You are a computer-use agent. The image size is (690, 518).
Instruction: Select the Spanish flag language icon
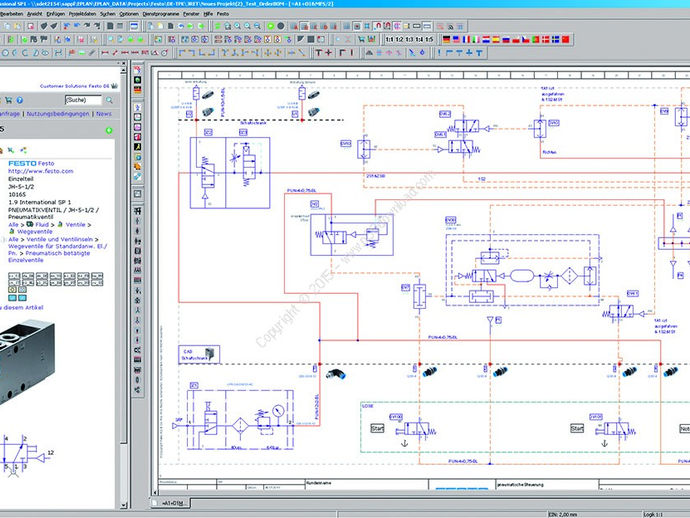(x=496, y=39)
